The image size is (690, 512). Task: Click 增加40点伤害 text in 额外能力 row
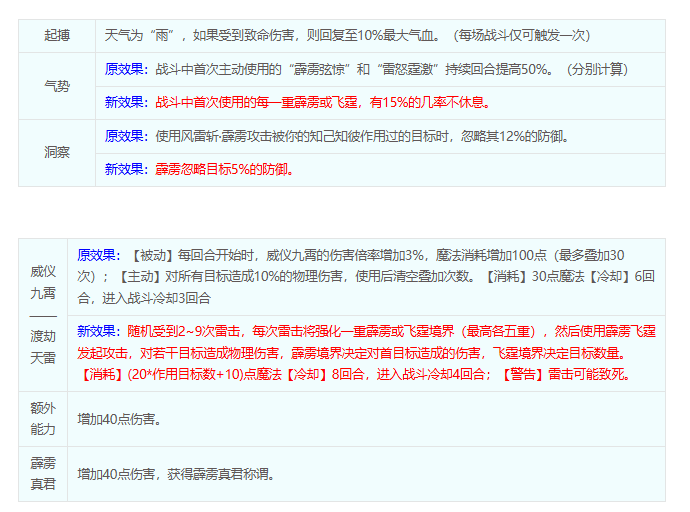point(120,418)
